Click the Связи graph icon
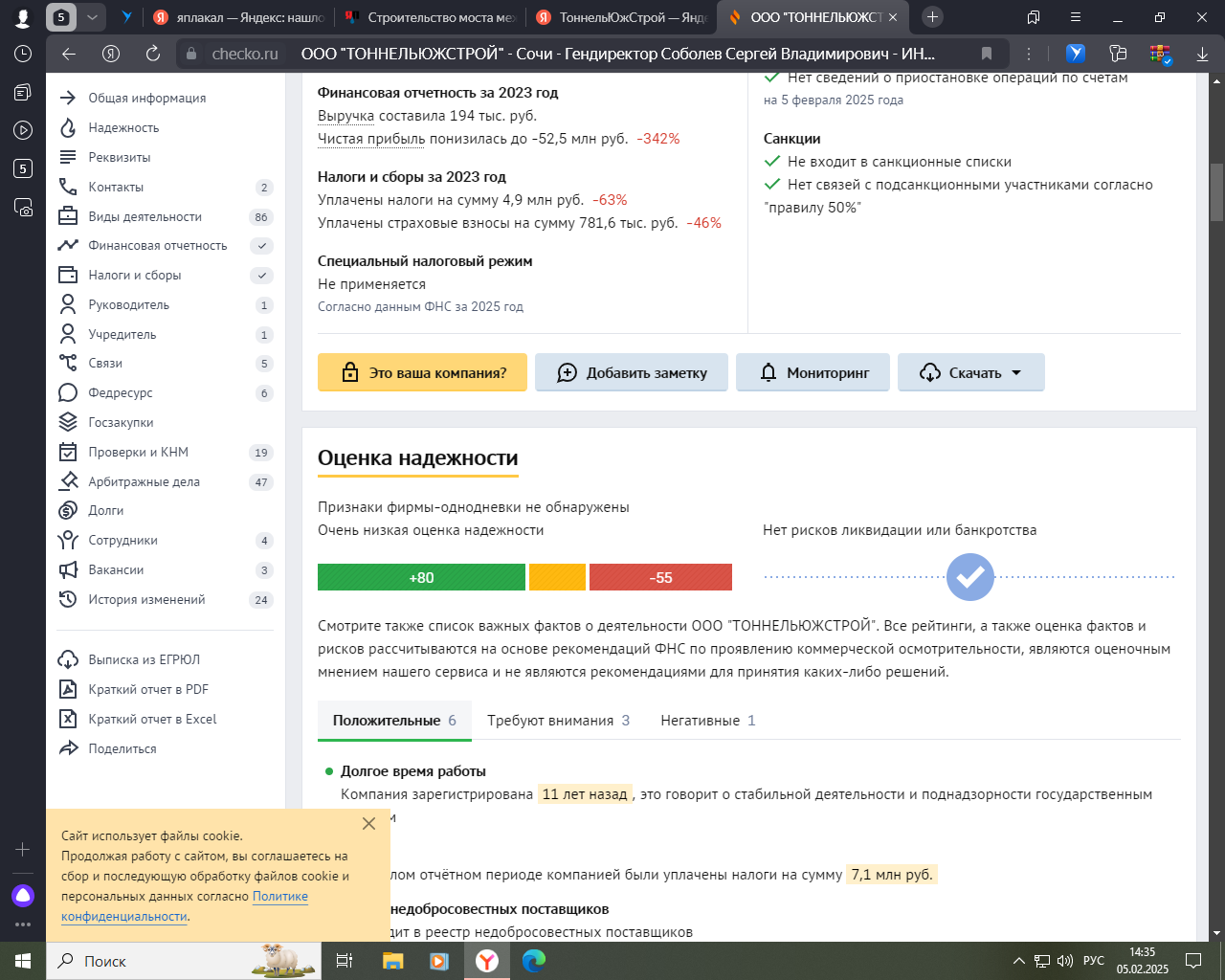The width and height of the screenshot is (1225, 980). [68, 363]
